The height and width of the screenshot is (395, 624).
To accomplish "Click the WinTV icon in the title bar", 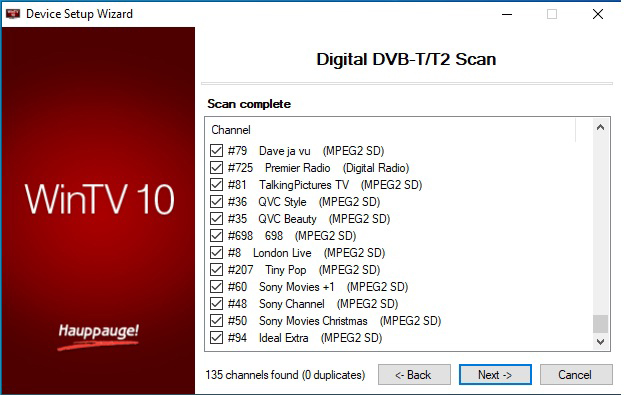I will pyautogui.click(x=13, y=14).
